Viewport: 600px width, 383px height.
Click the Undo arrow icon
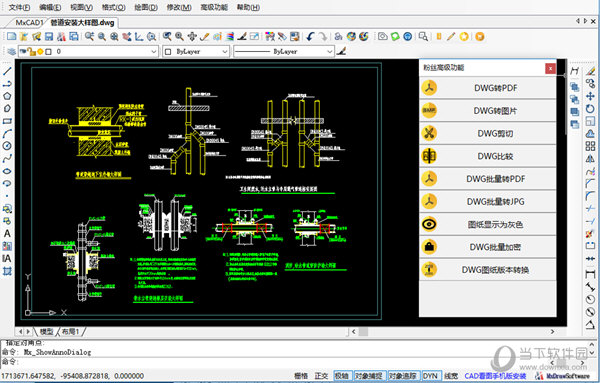tap(310, 37)
